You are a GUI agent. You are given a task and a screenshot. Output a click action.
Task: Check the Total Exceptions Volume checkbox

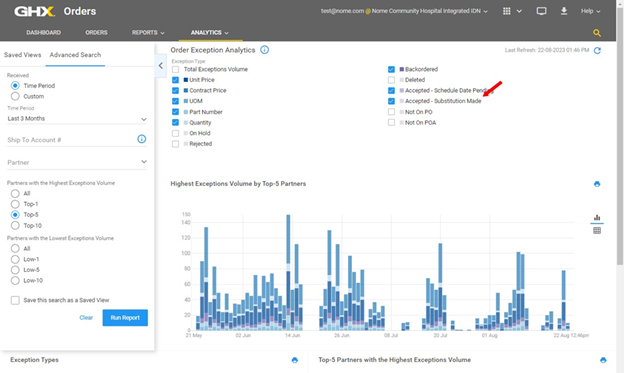(x=176, y=69)
